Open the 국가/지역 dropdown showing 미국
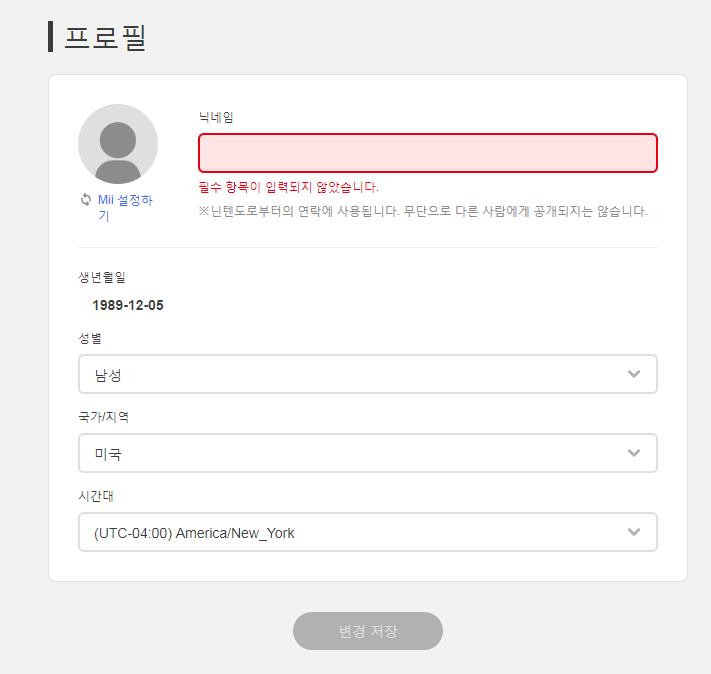Screen dimensions: 711x674 click(x=368, y=453)
